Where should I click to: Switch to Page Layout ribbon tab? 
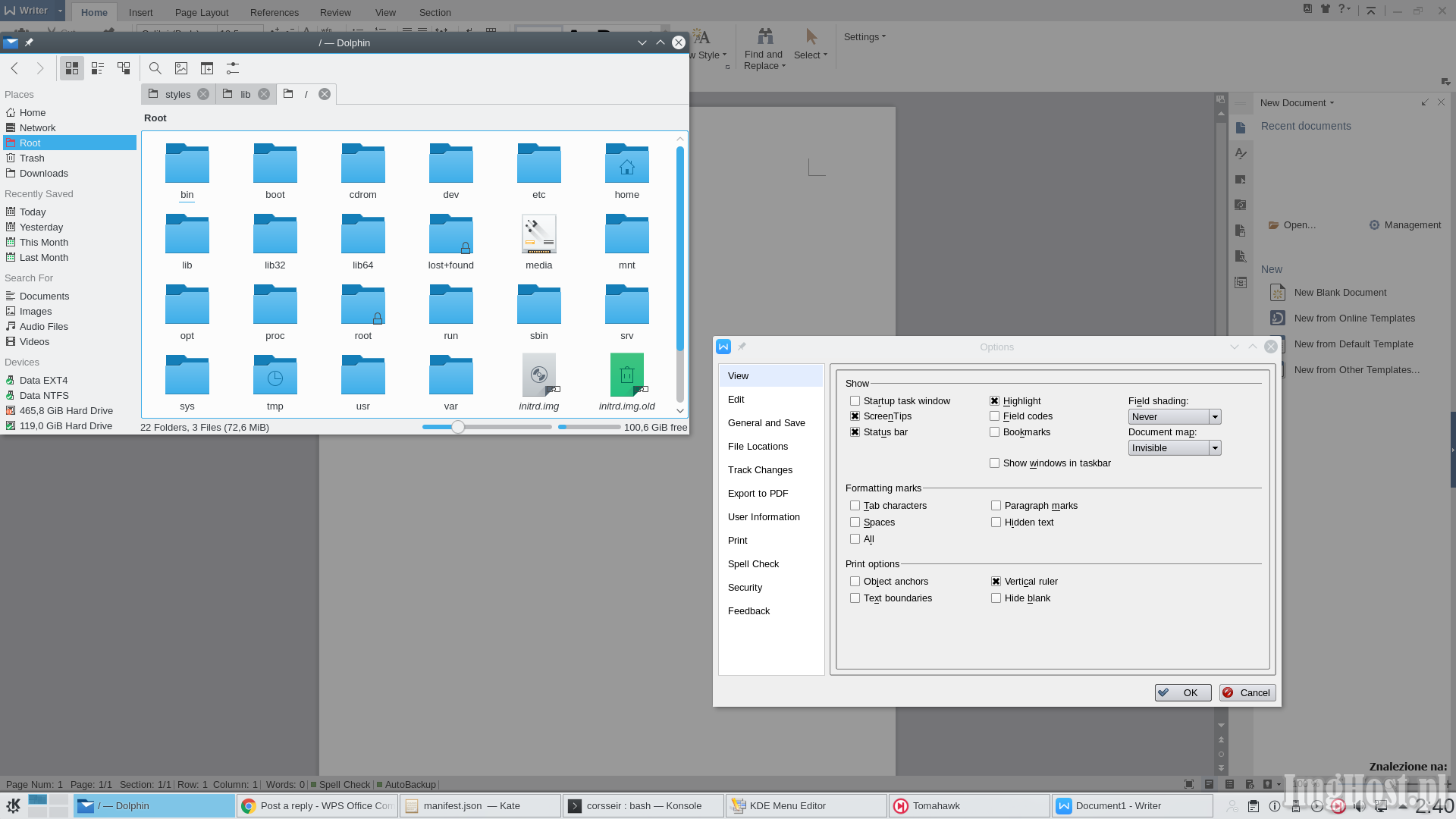tap(202, 13)
